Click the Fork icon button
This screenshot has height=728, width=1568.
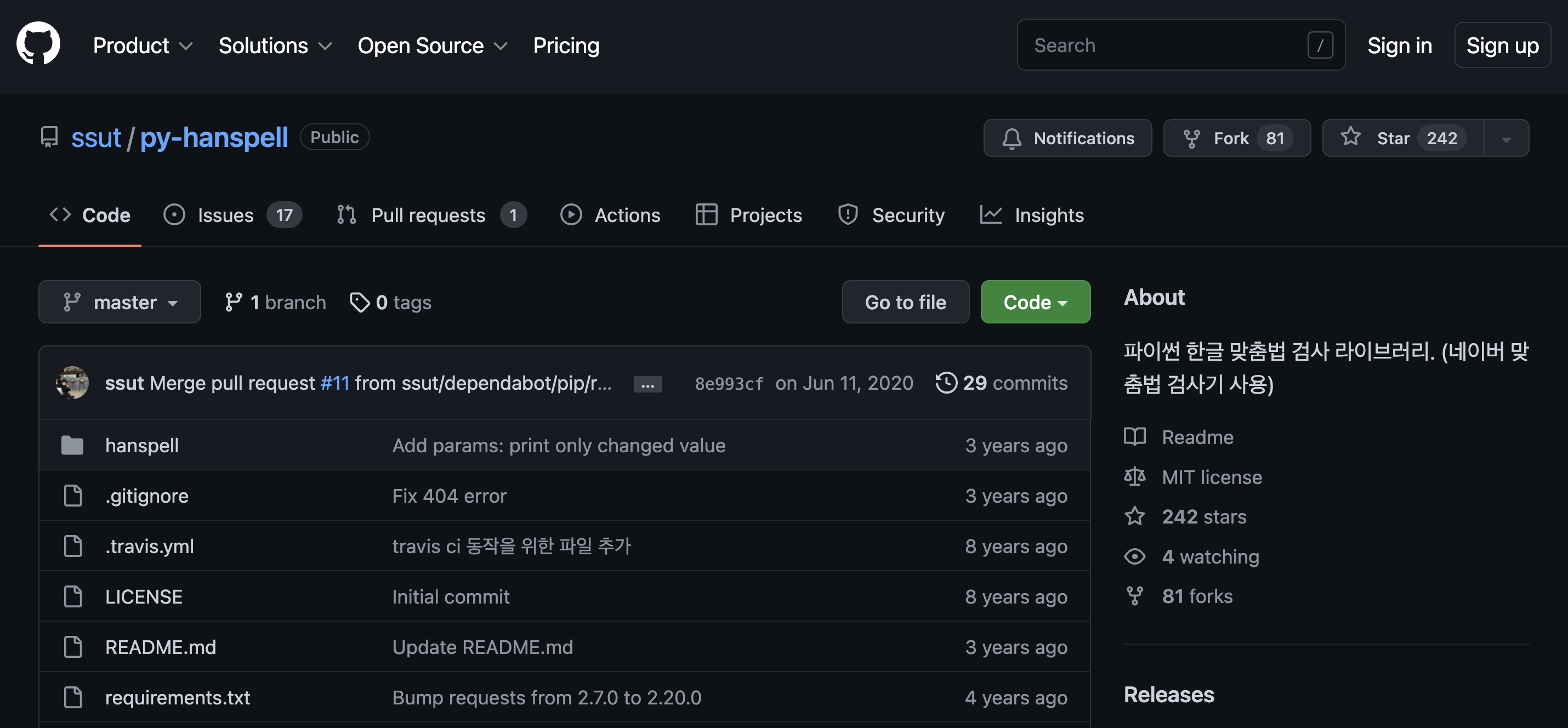(x=1191, y=138)
